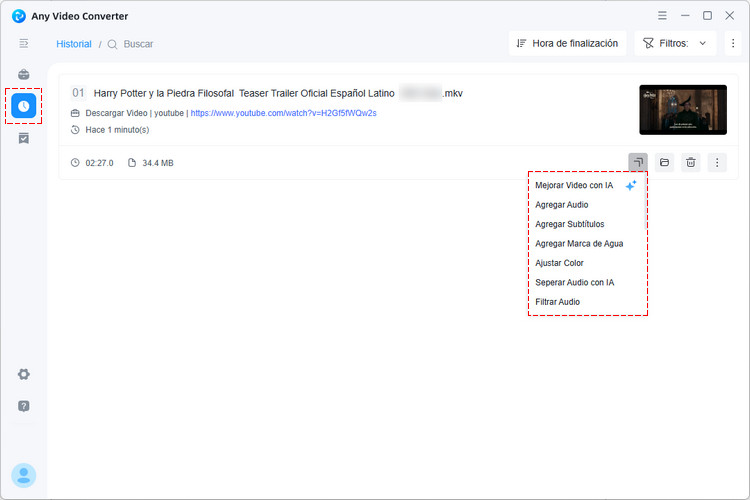Click the user account avatar
This screenshot has height=500, width=750.
23,476
